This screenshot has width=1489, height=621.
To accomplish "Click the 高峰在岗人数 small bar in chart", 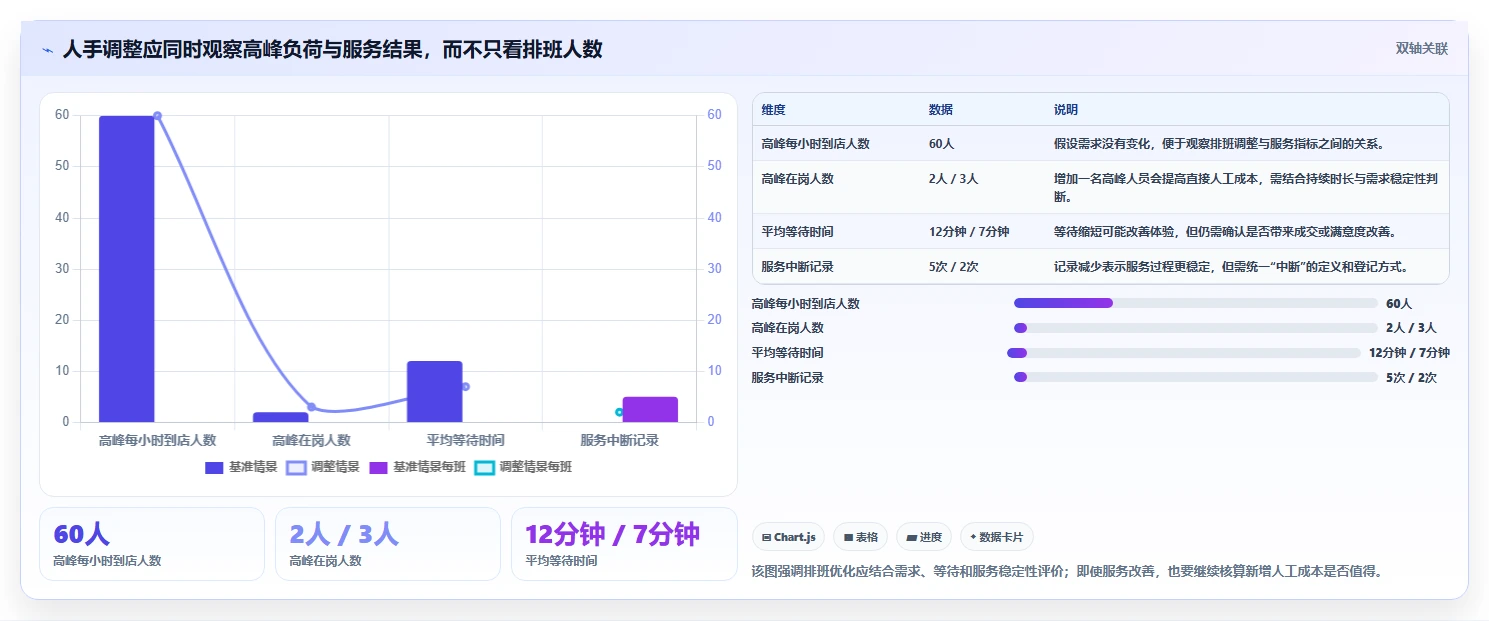I will (281, 417).
